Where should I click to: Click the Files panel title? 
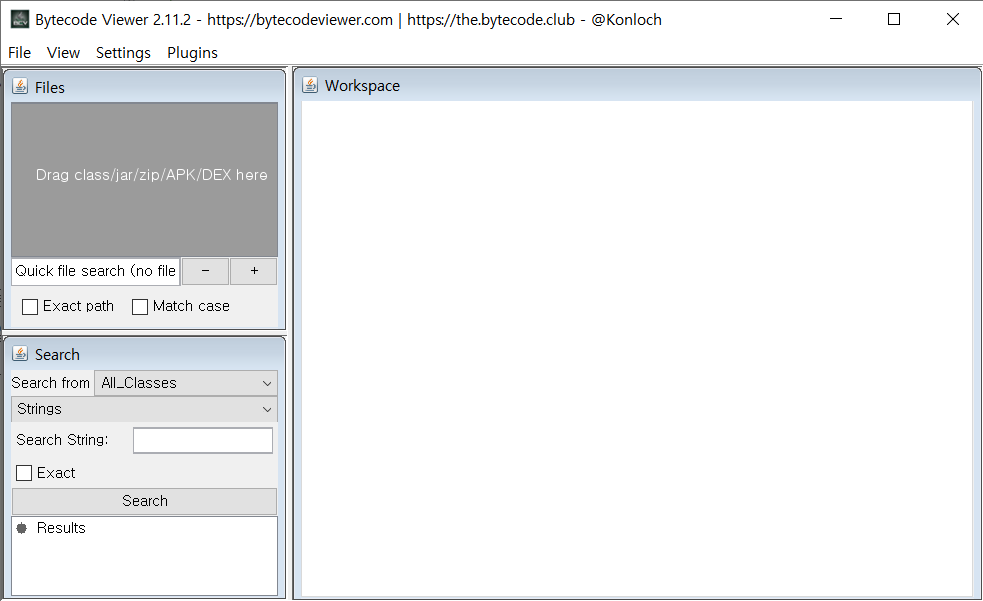coord(50,88)
